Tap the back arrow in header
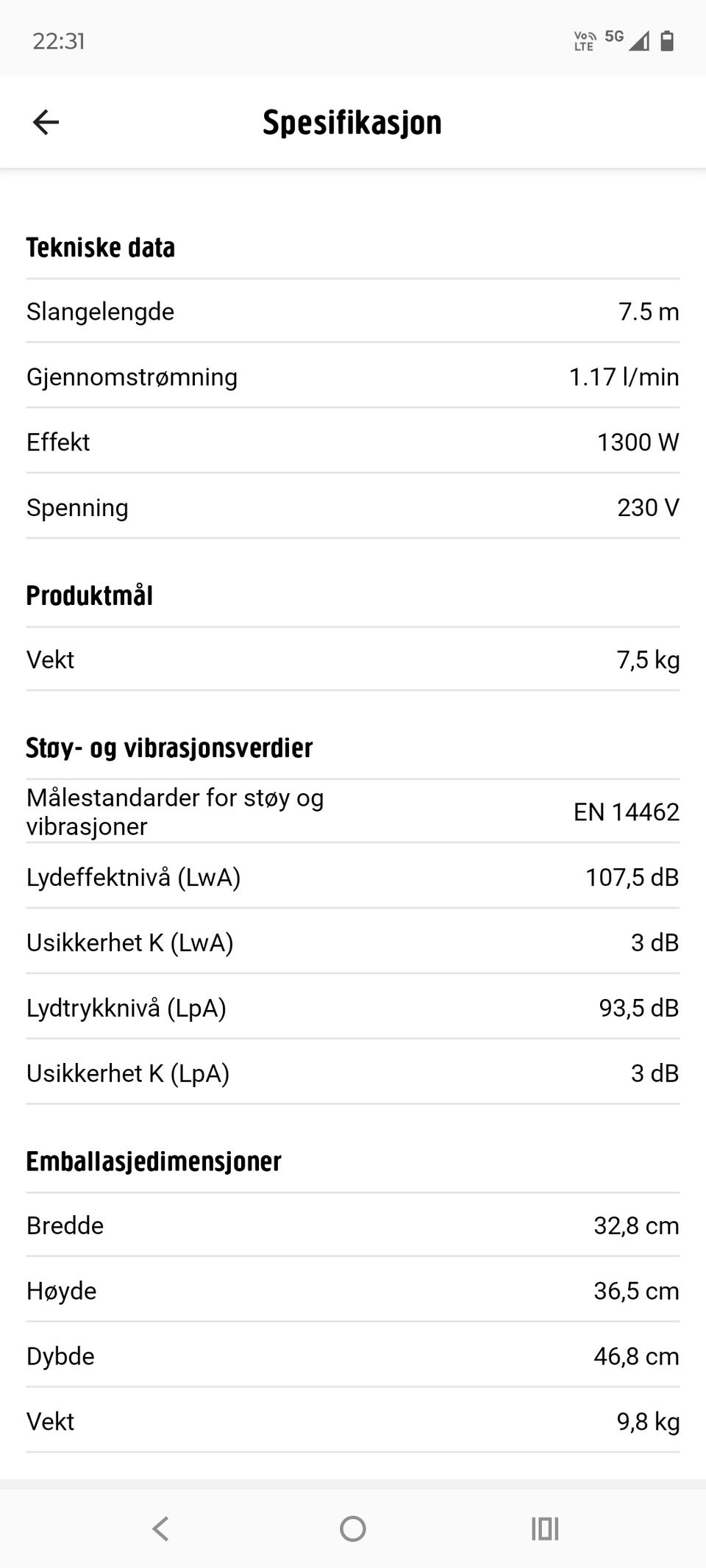 (46, 122)
